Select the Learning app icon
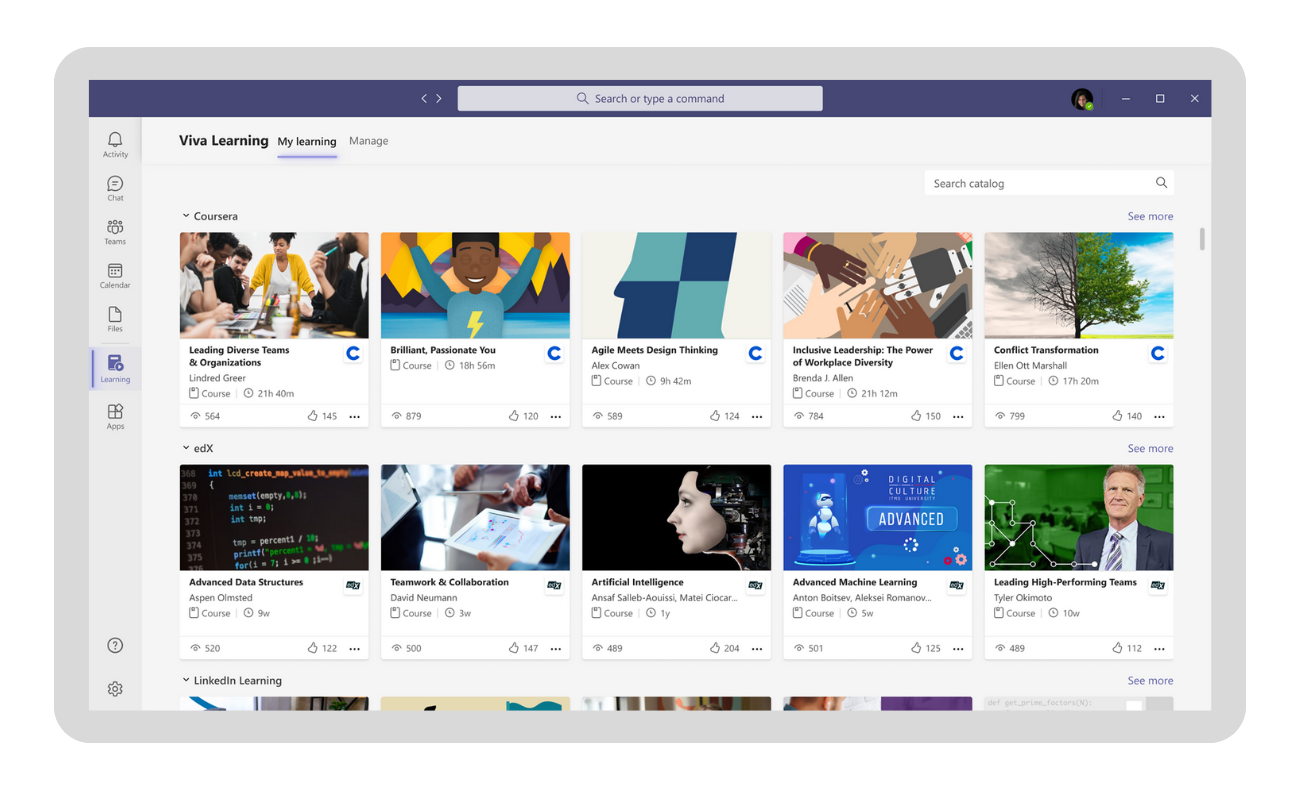Viewport: 1300px width, 790px height. (x=115, y=368)
